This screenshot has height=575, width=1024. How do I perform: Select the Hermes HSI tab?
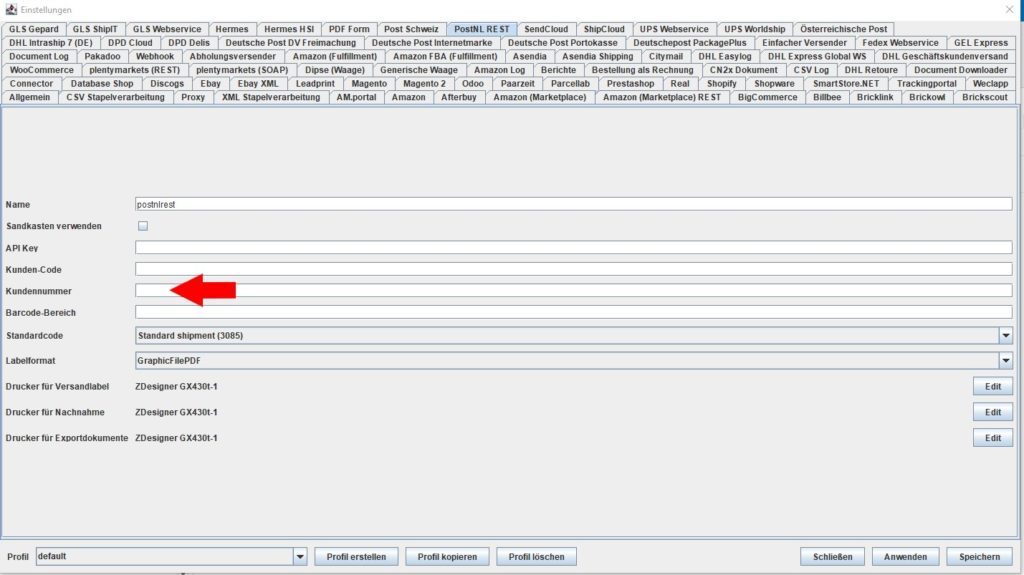pos(289,29)
